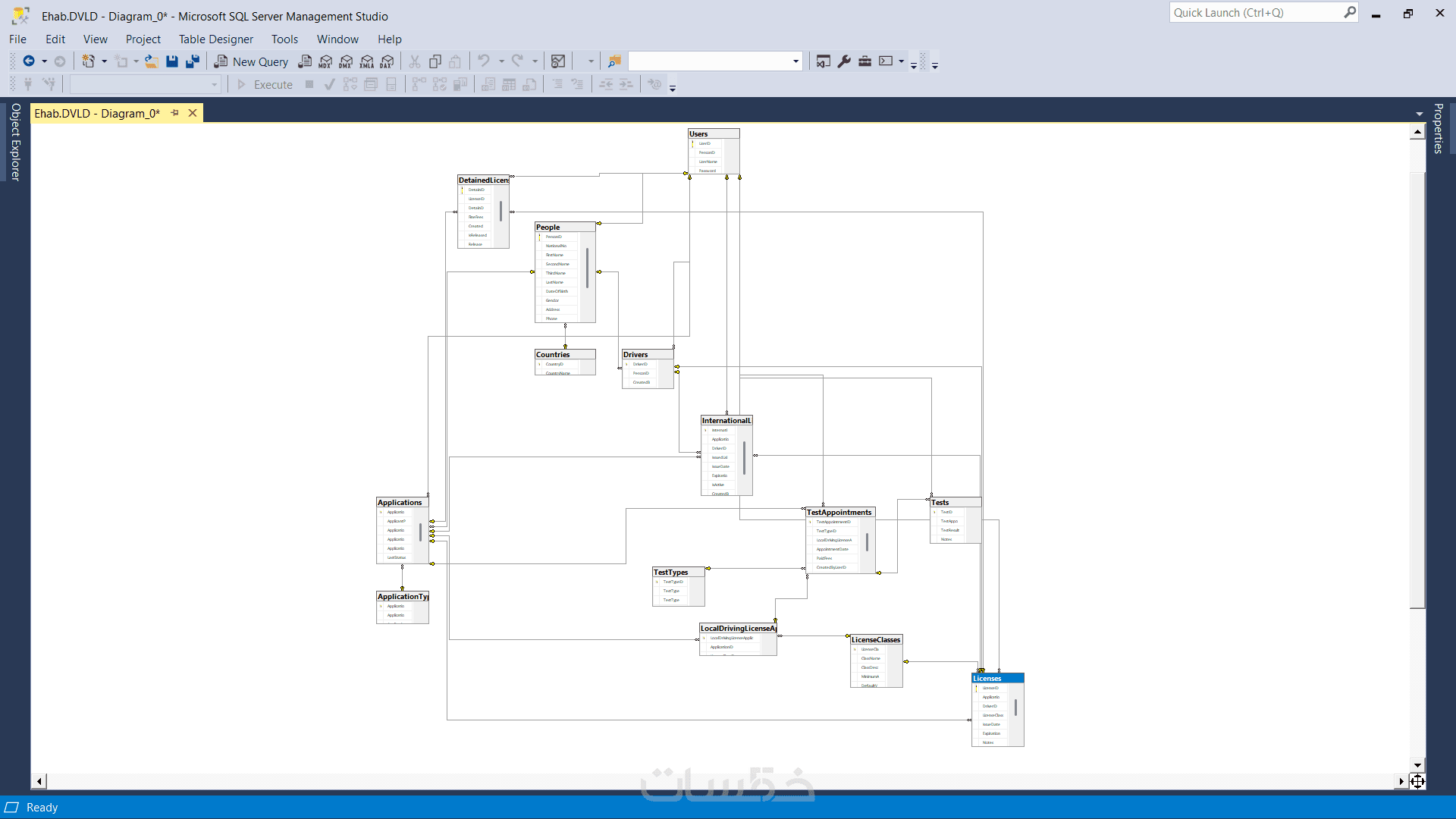Toggle pin on the Diagram_0 tab
The height and width of the screenshot is (819, 1456).
[175, 113]
